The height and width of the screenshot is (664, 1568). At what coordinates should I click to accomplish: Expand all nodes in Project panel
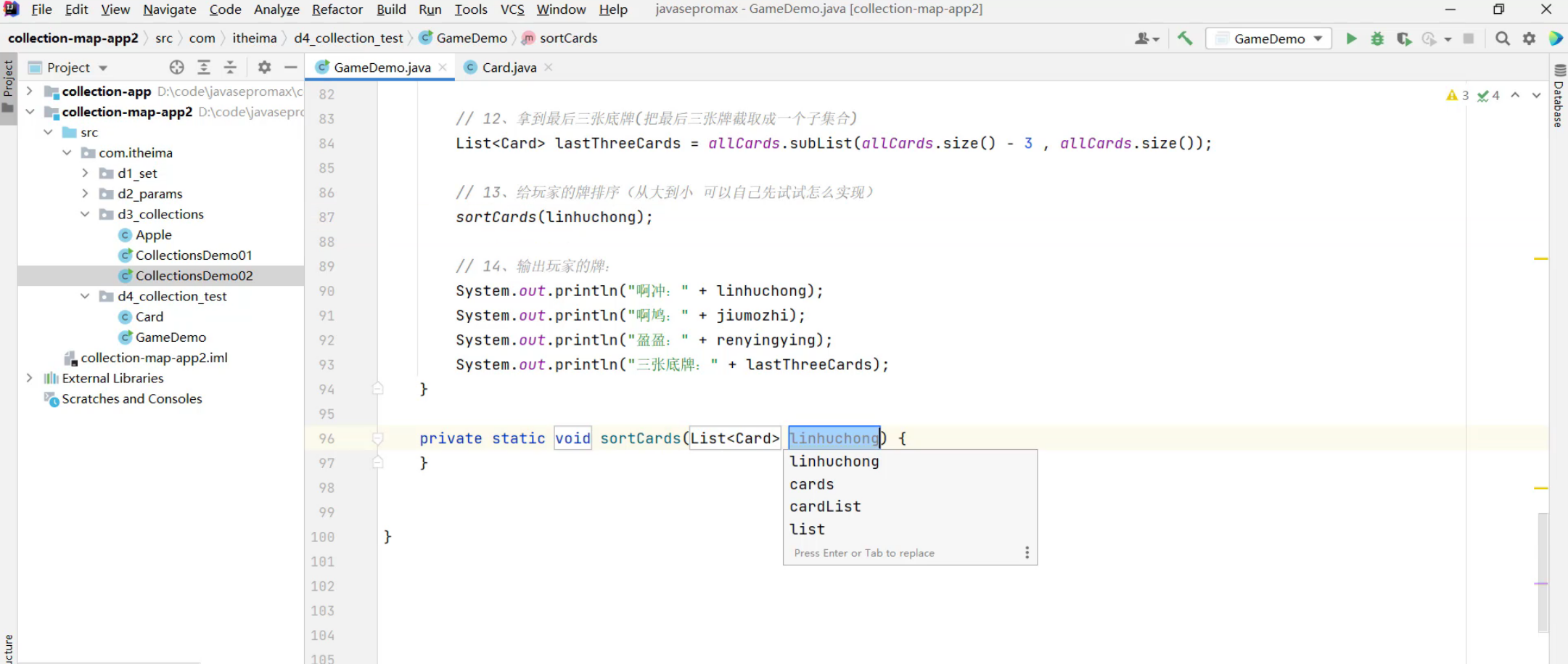[x=204, y=67]
